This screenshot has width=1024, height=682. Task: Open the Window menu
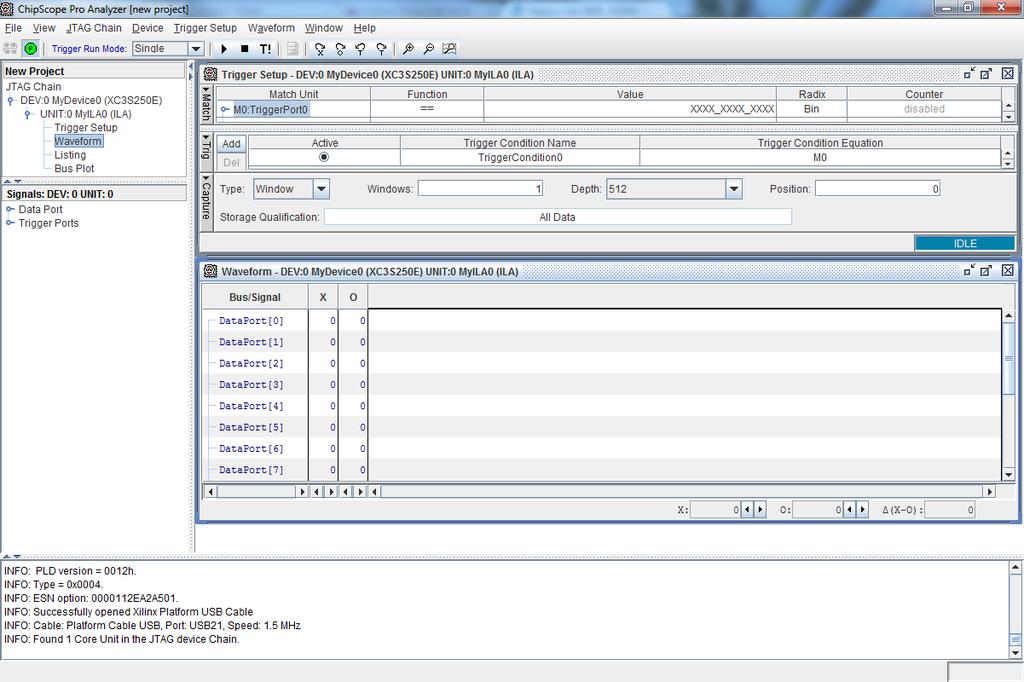(323, 28)
